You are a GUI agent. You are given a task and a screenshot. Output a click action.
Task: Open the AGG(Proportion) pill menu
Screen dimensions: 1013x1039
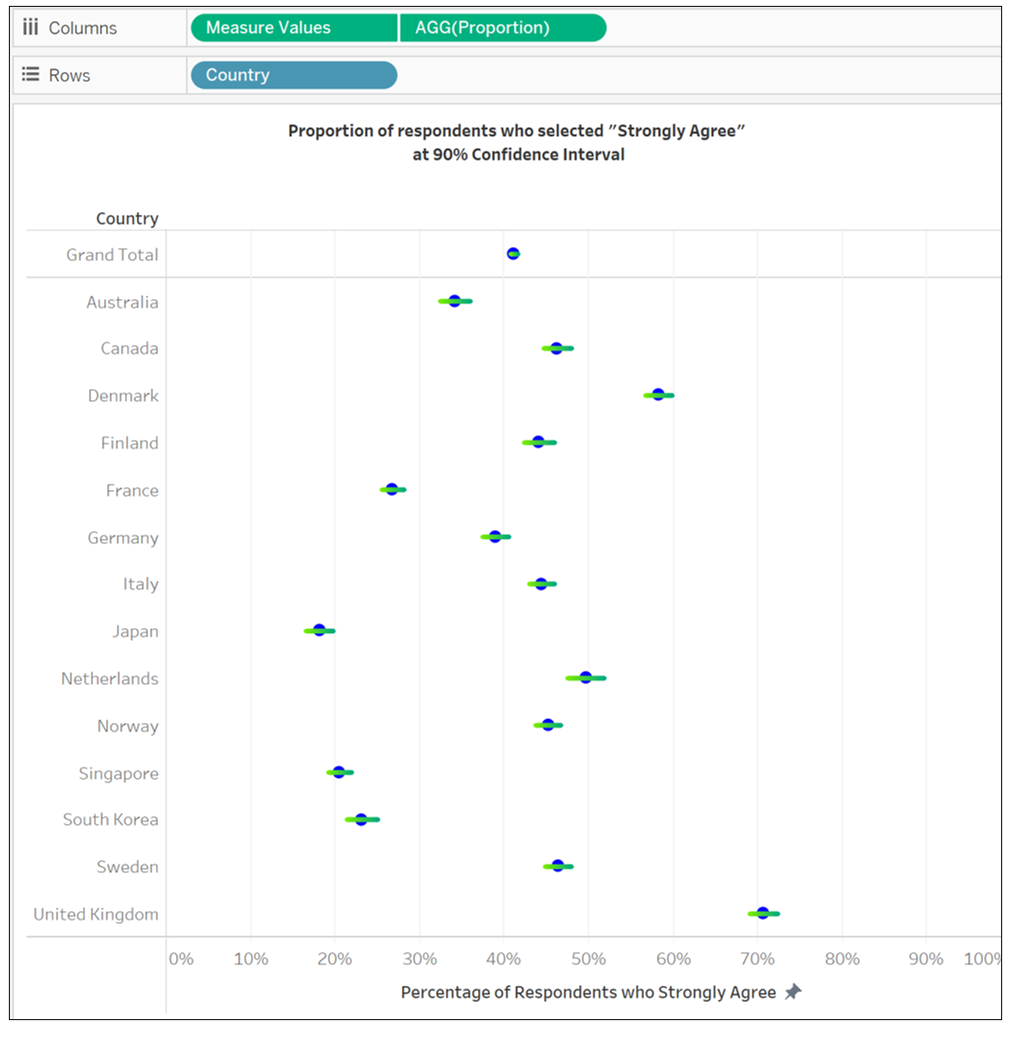(502, 28)
